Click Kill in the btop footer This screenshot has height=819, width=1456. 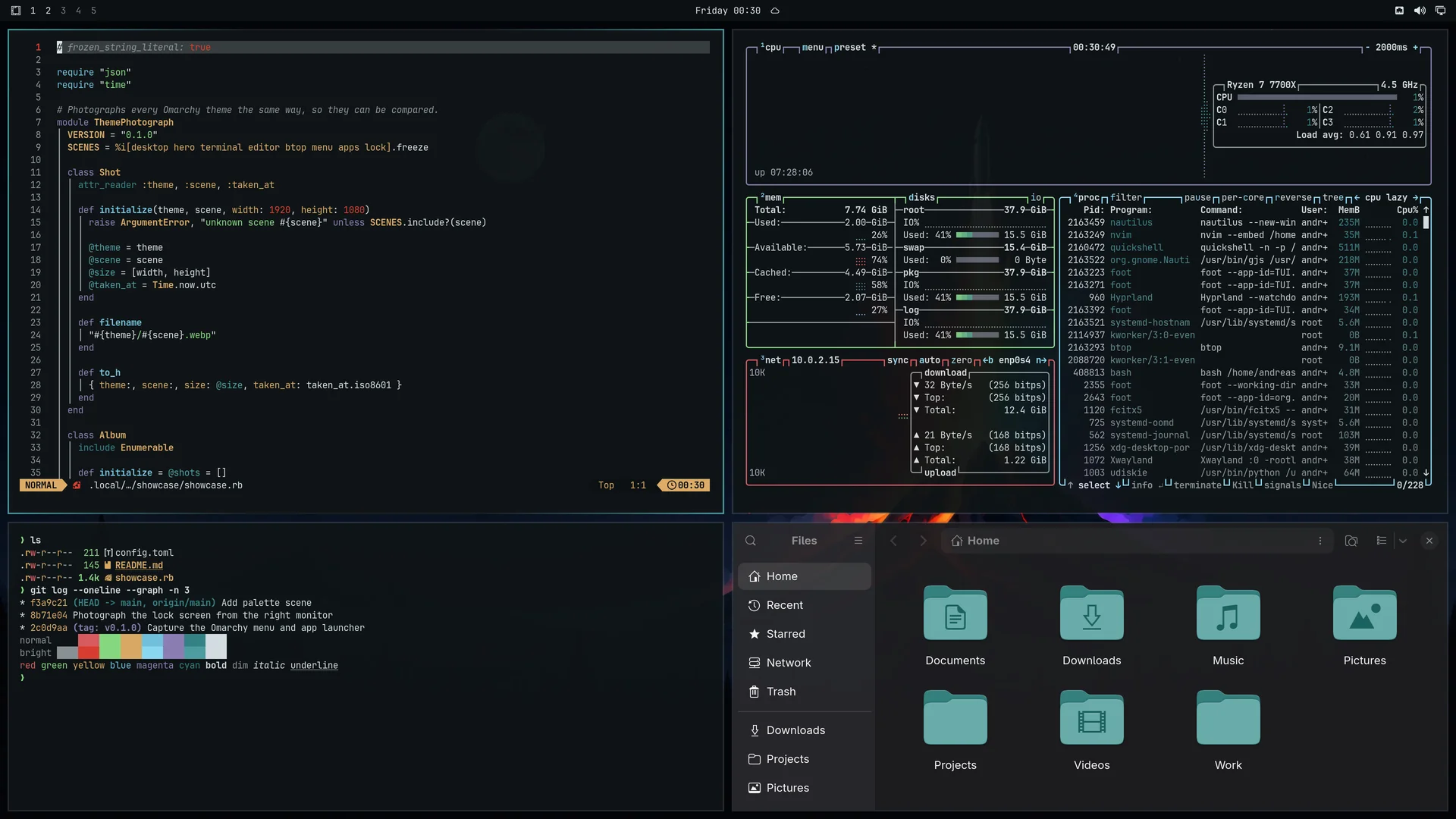[1242, 485]
